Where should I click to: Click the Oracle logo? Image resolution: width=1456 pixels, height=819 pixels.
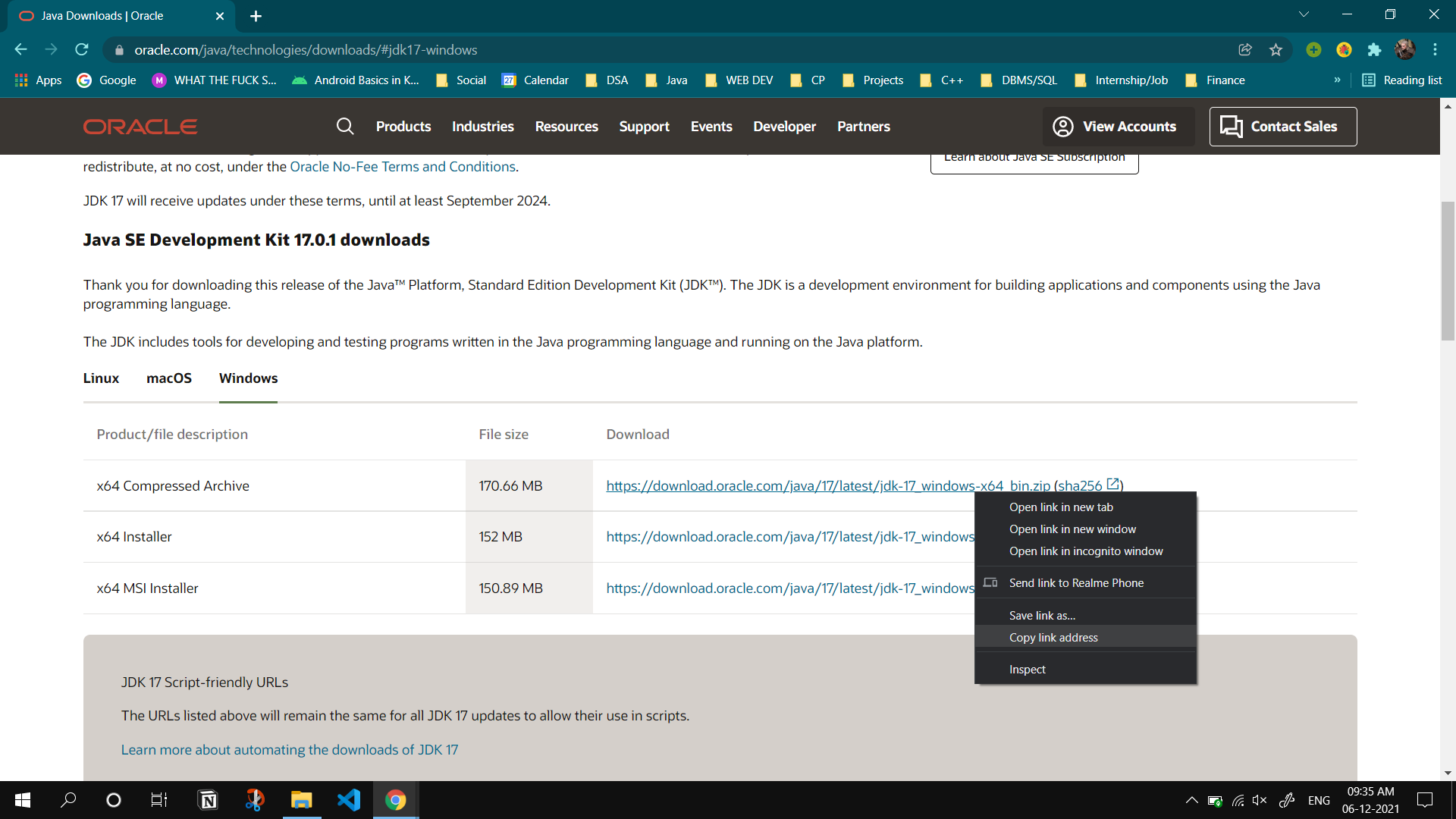140,127
